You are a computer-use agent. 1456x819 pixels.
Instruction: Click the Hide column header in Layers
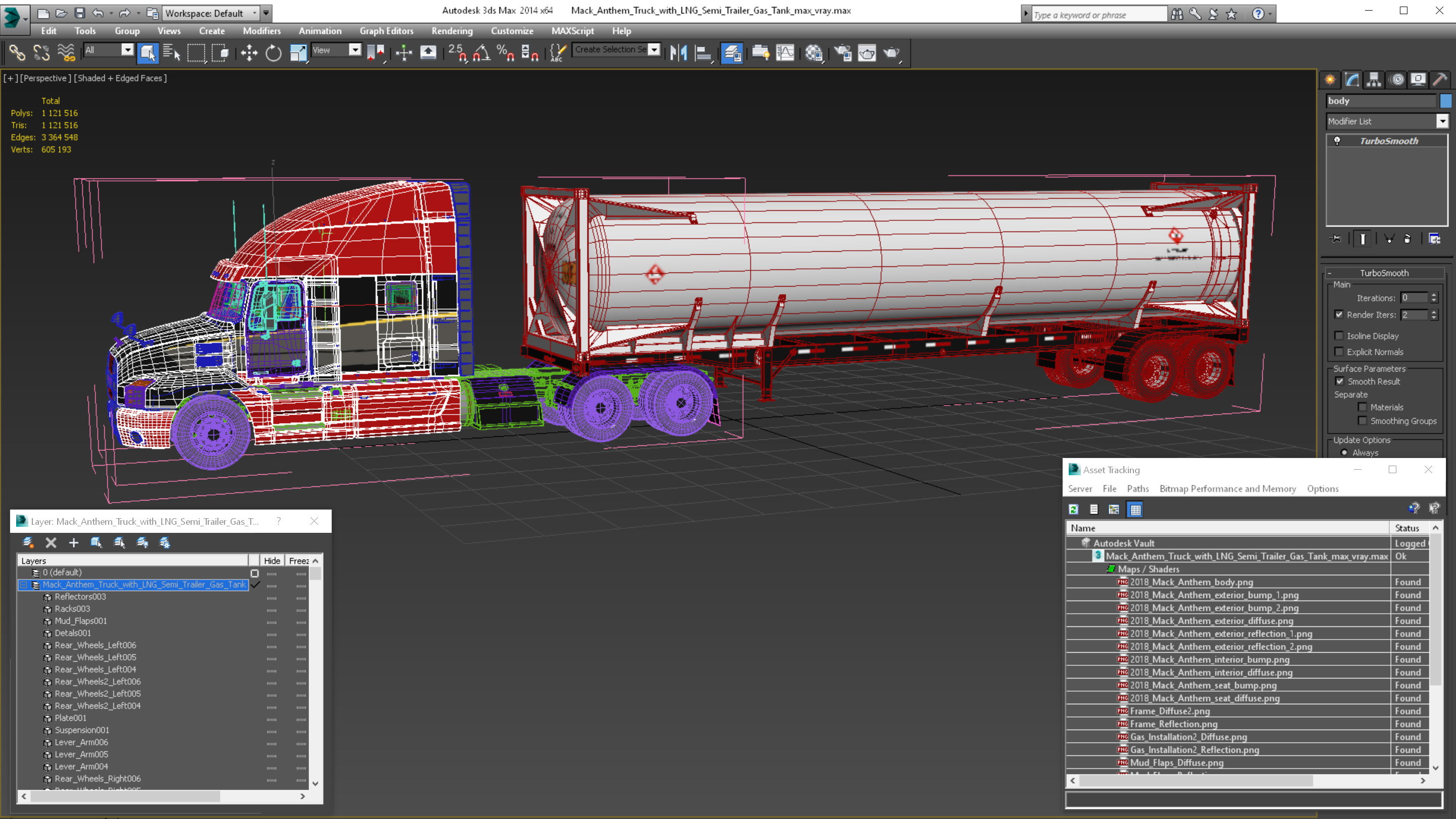click(272, 560)
